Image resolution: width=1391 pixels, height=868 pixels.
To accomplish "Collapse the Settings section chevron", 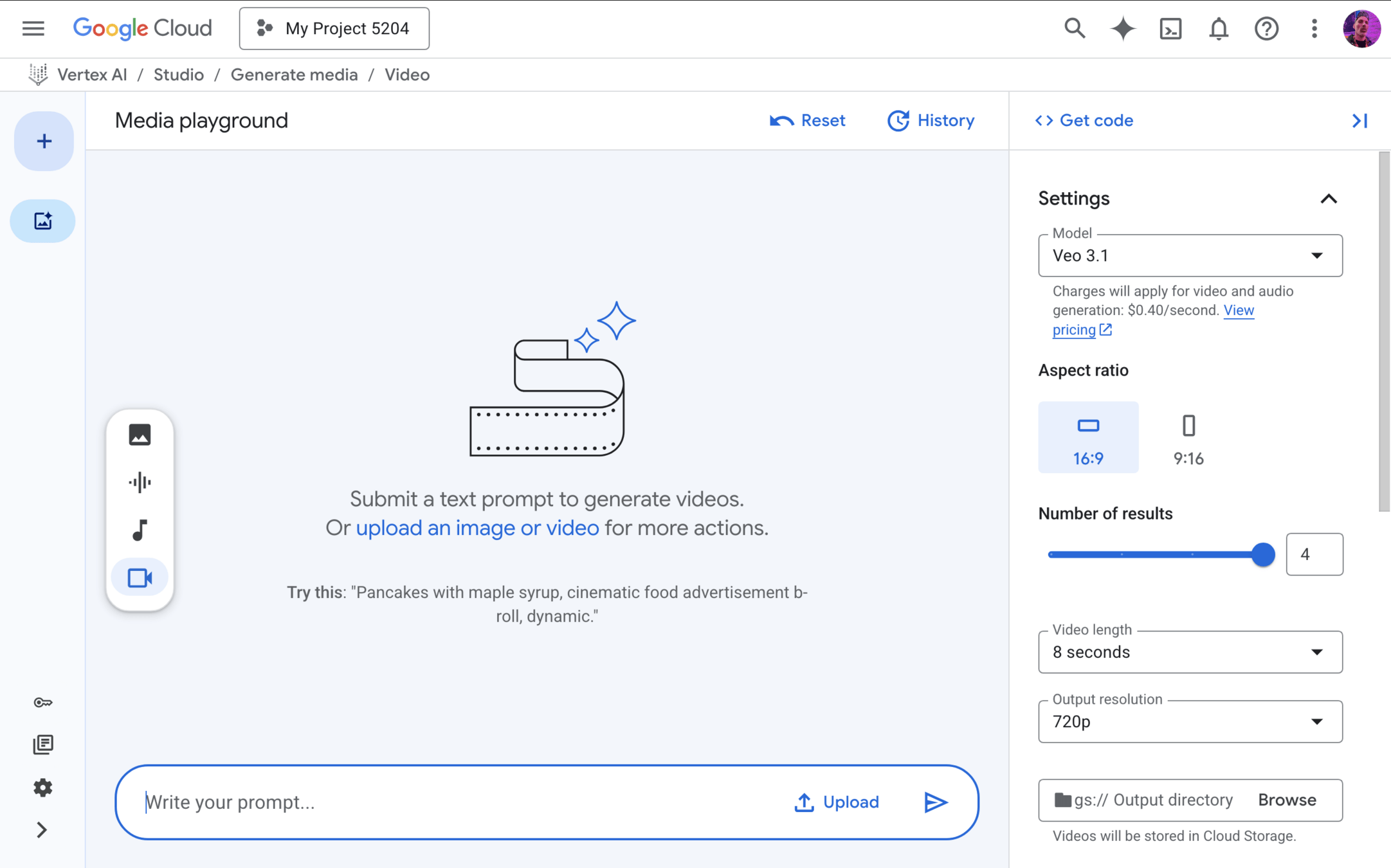I will (x=1329, y=199).
